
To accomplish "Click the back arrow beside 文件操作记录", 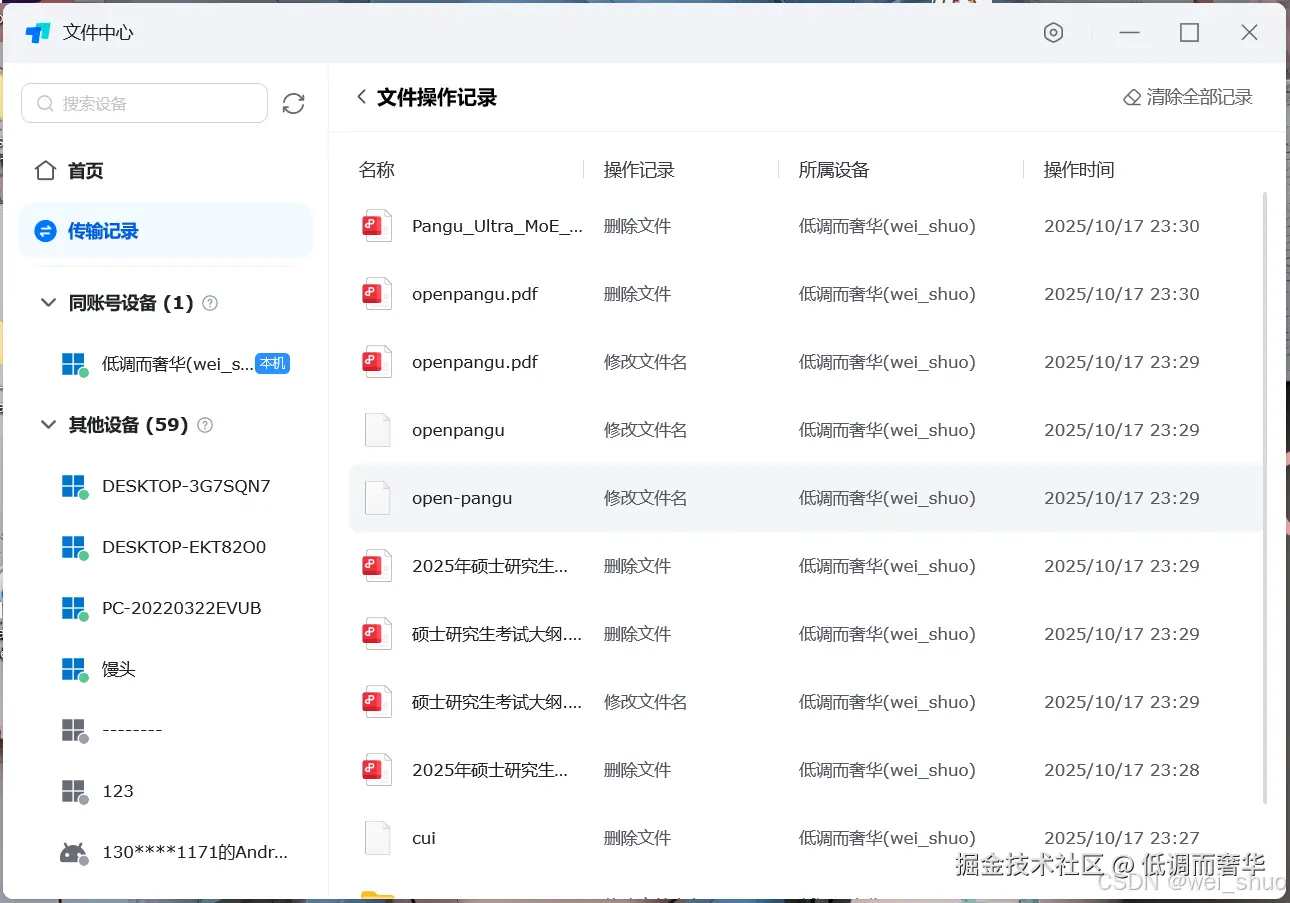I will coord(360,97).
